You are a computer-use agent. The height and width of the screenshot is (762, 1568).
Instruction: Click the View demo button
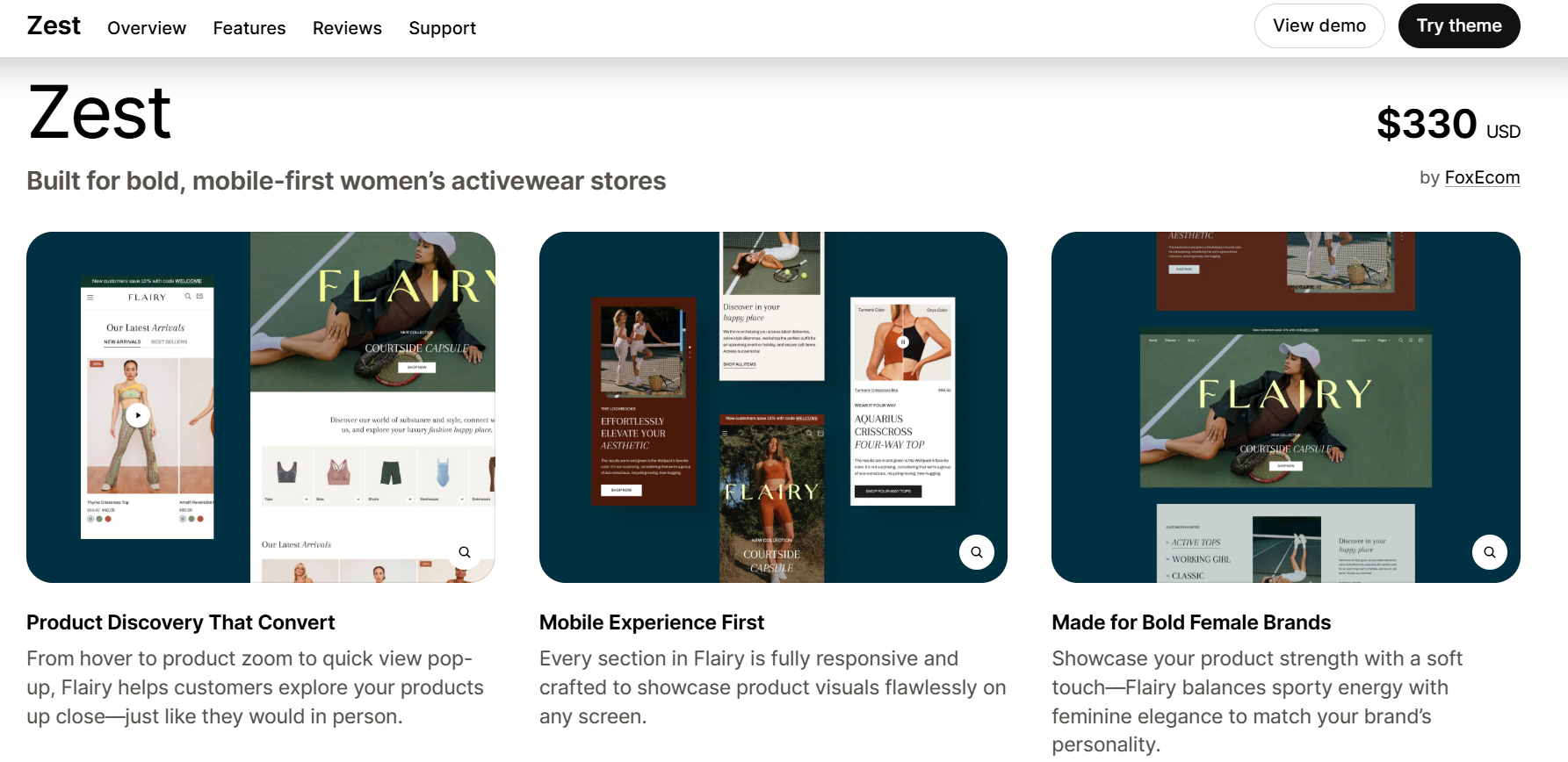(1319, 26)
